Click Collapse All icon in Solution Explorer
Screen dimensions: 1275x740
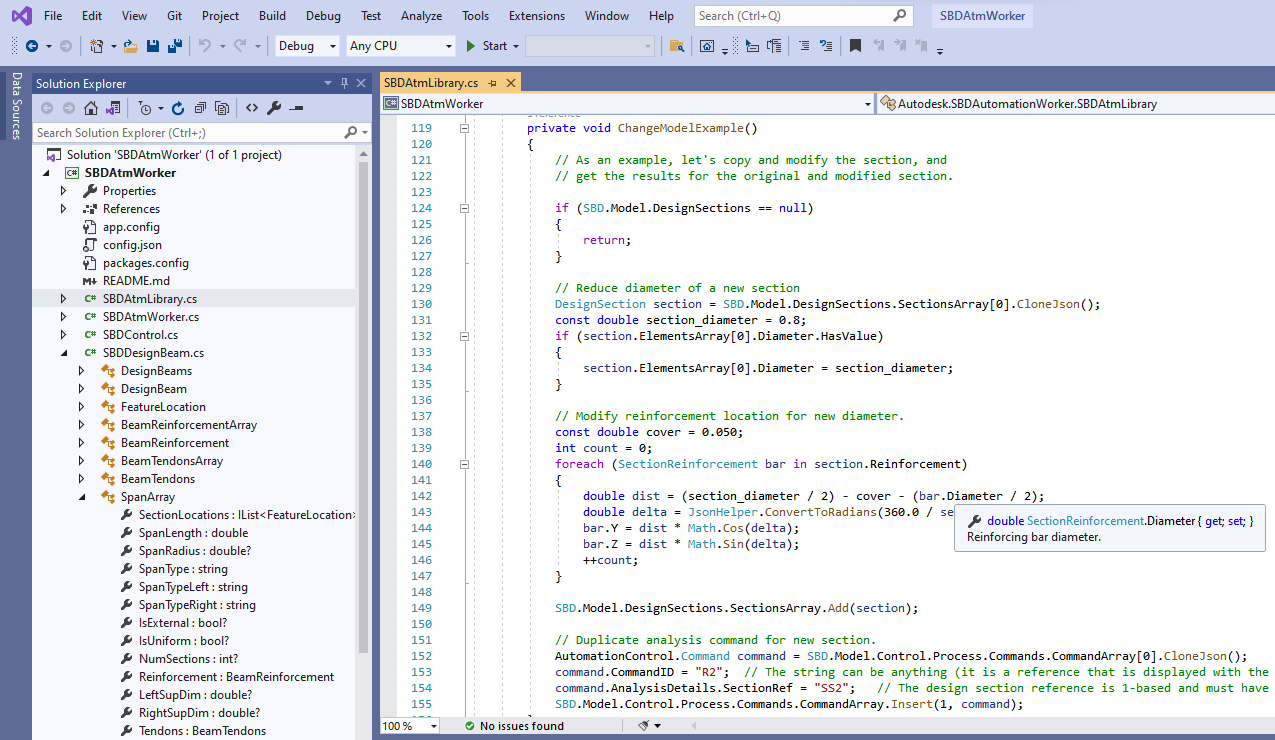[200, 108]
